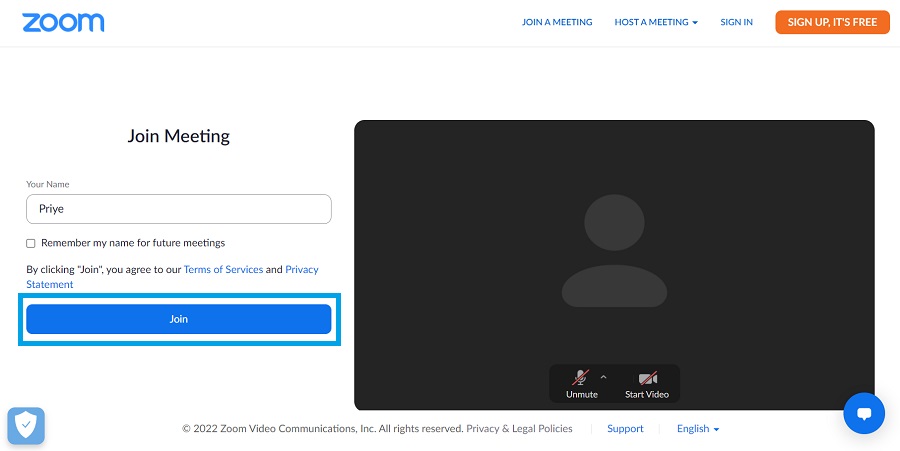Open the Terms of Services link
The width and height of the screenshot is (900, 451).
pos(223,269)
